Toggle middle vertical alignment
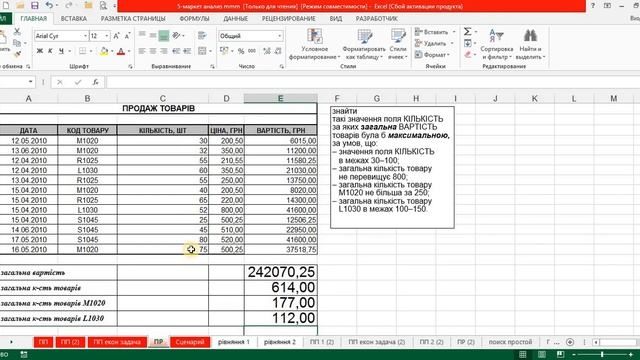Image resolution: width=640 pixels, height=360 pixels. pos(153,36)
